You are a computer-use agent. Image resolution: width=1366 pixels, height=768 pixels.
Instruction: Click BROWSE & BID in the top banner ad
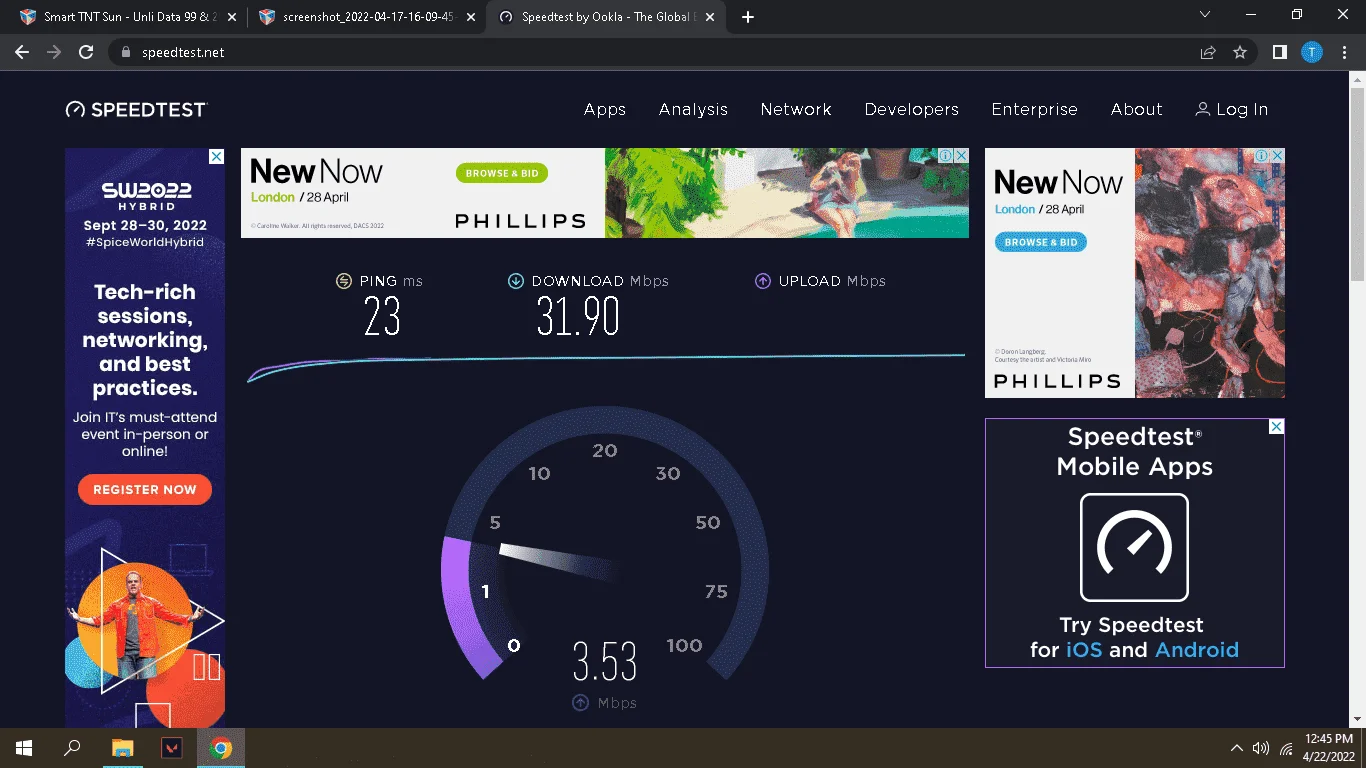[502, 173]
